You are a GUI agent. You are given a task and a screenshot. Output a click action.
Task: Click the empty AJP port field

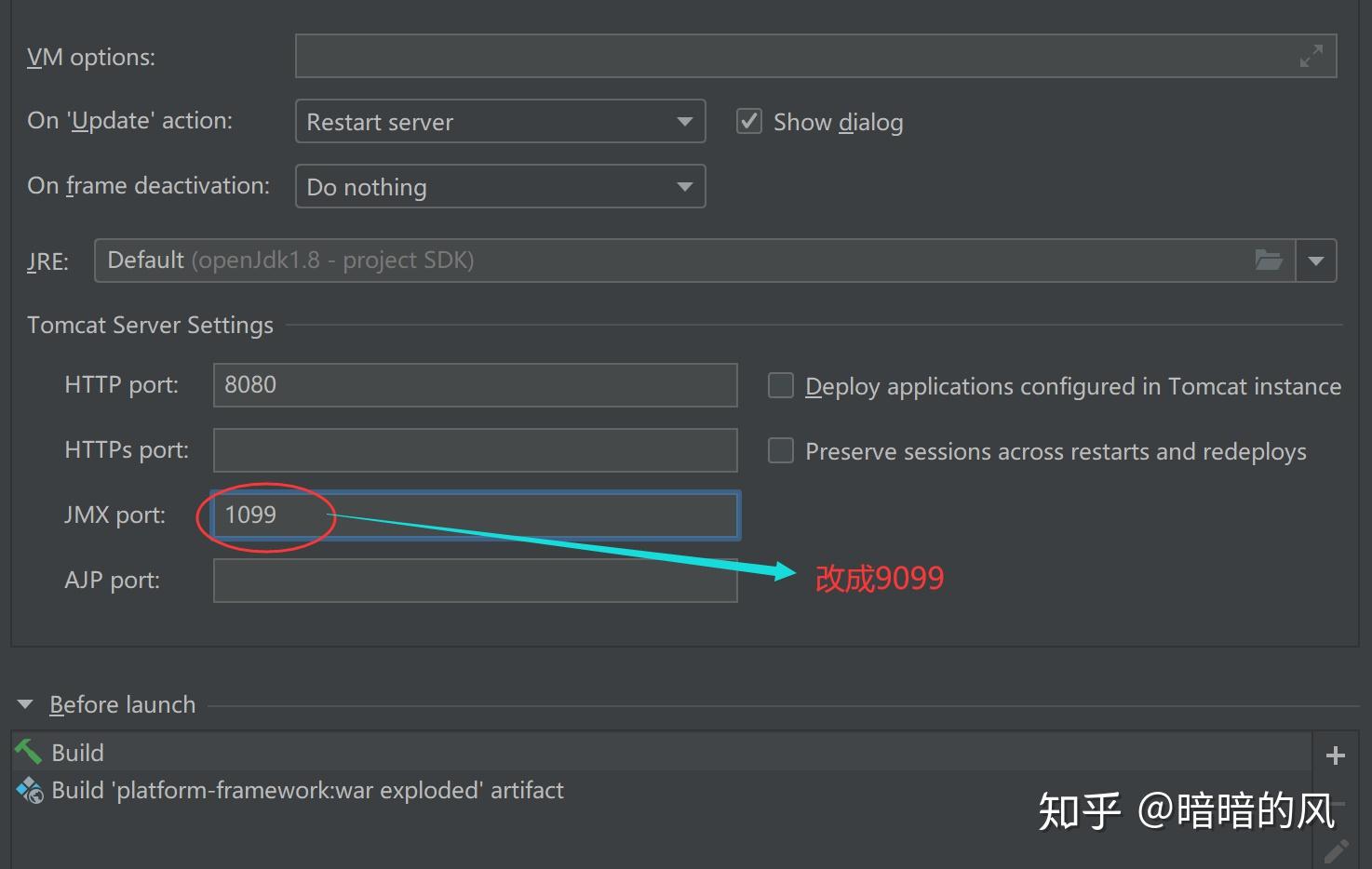pos(475,580)
